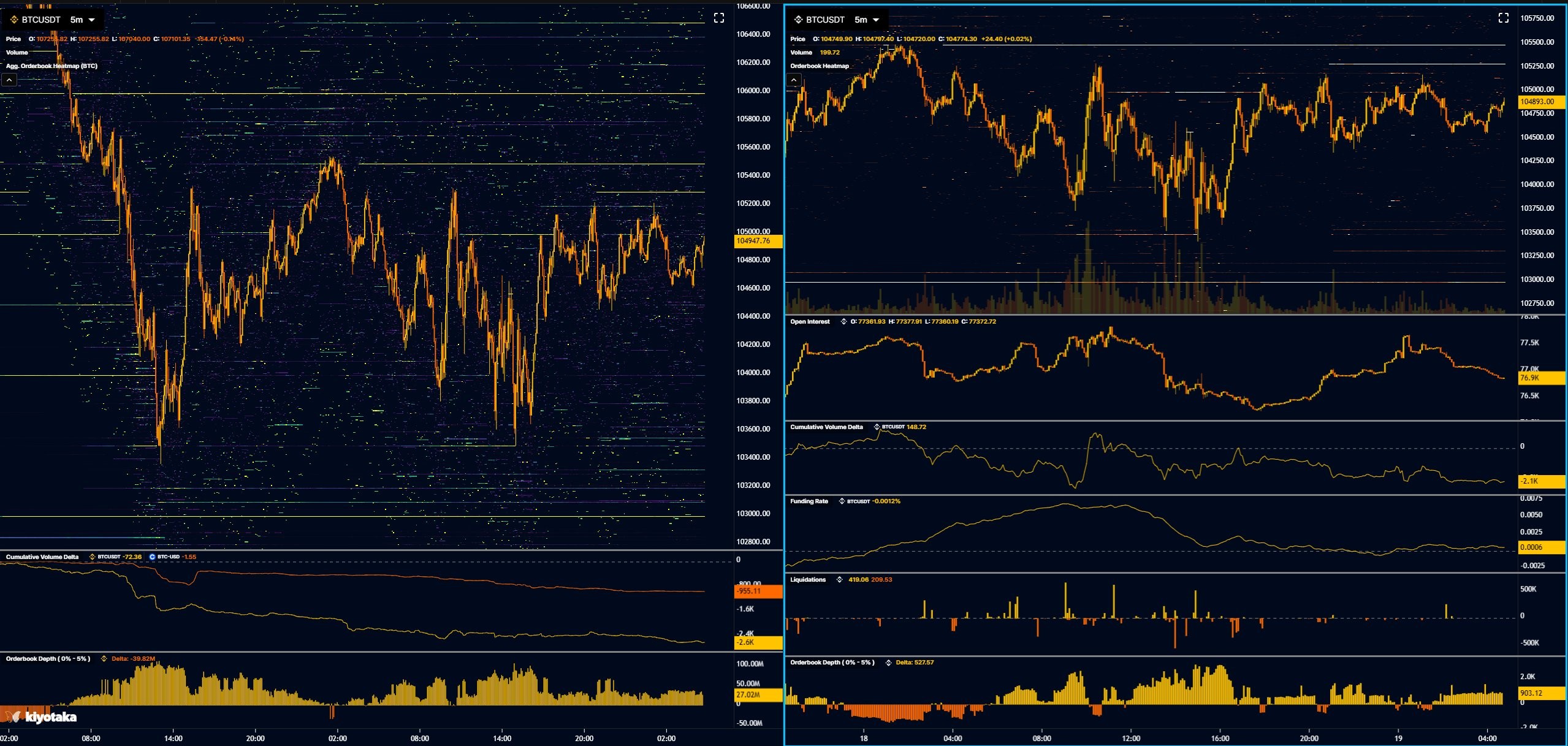1568x746 pixels.
Task: Select right chart Orderbook Depth ( 0% - 5% ) label
Action: tap(832, 662)
